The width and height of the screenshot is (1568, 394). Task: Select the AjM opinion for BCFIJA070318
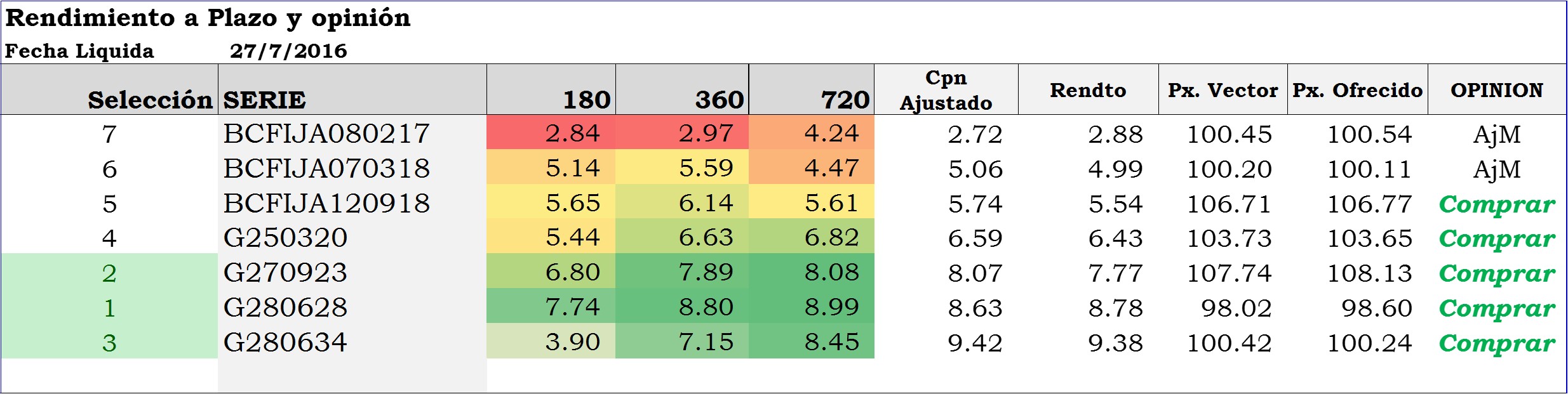pos(1496,169)
